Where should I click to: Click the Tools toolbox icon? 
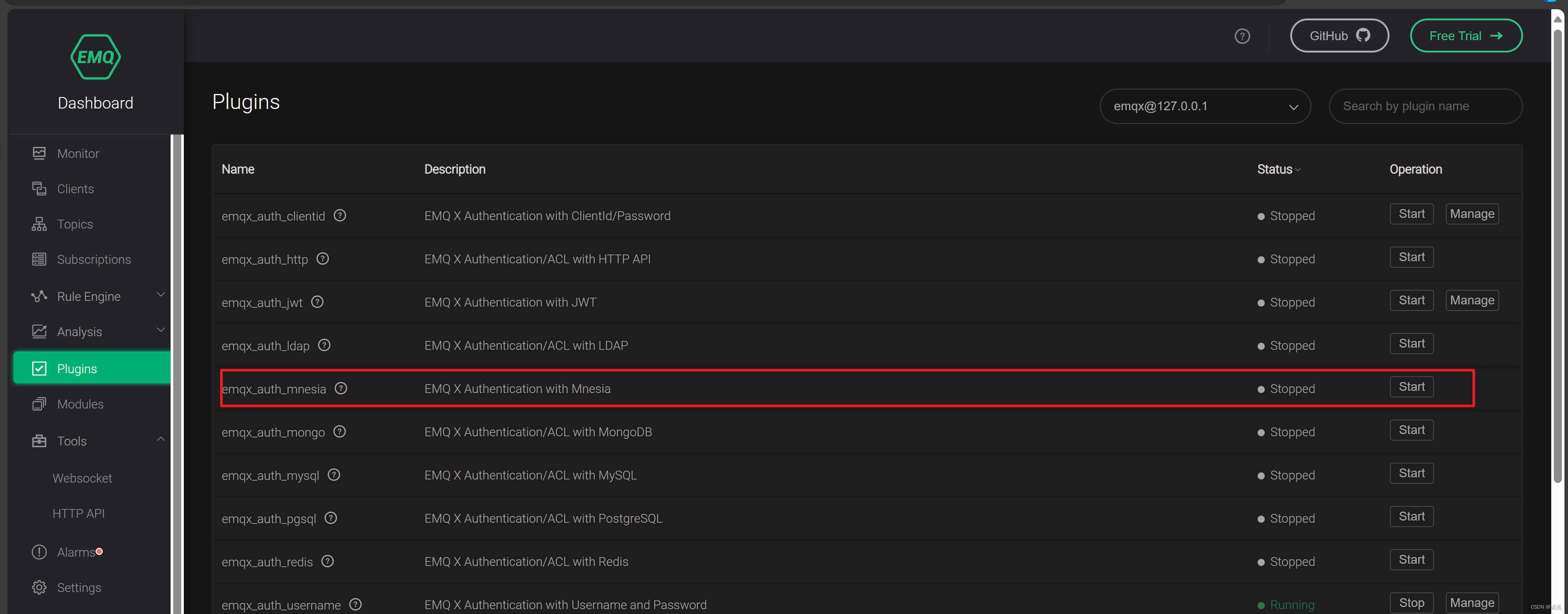point(39,441)
